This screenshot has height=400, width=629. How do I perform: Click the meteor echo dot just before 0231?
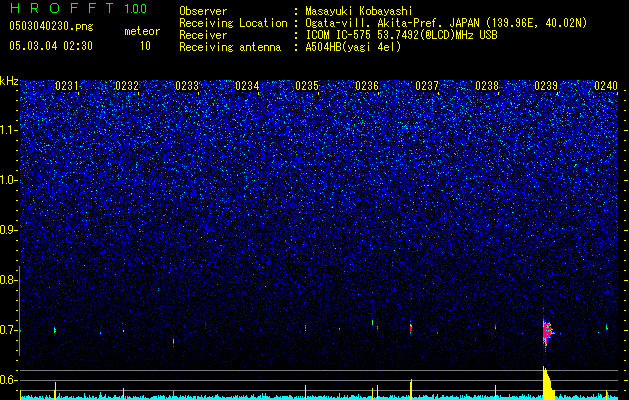coord(55,331)
